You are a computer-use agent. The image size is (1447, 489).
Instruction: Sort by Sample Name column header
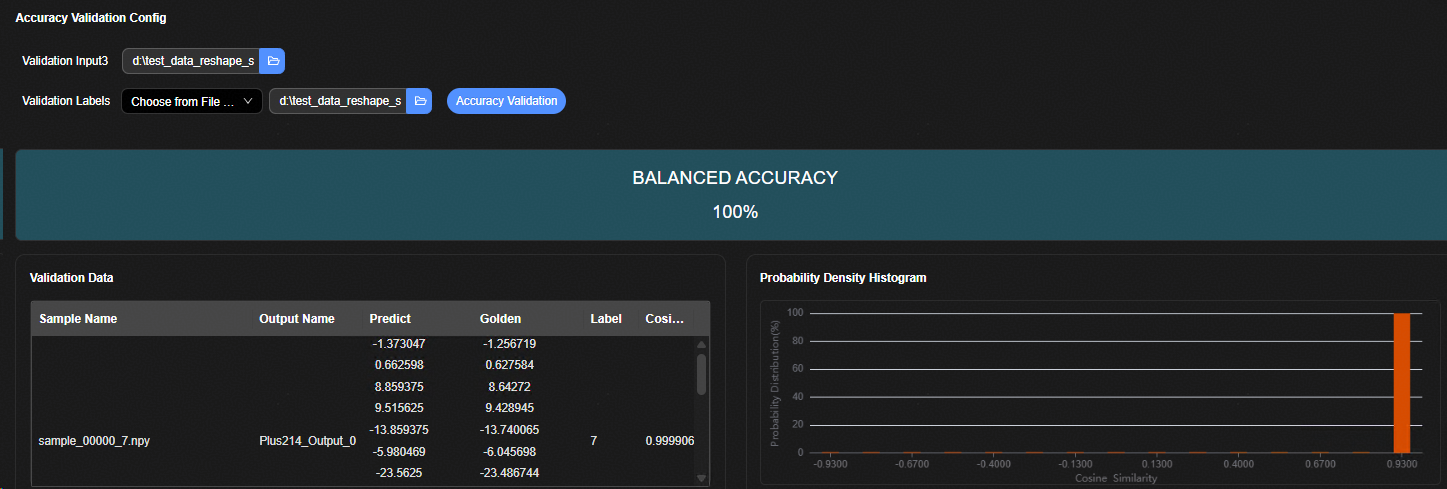[x=78, y=319]
